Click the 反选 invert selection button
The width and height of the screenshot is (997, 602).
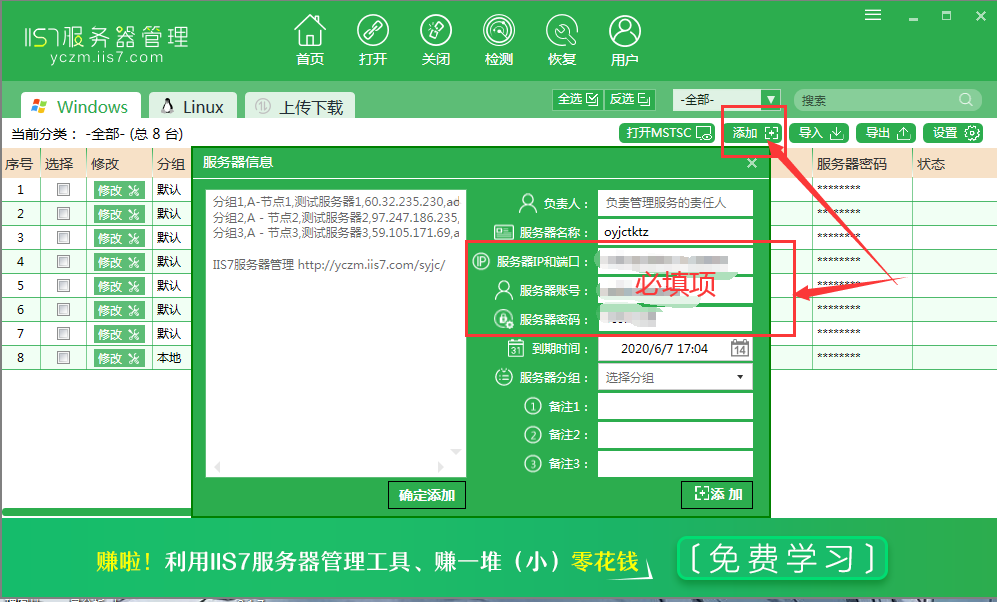click(x=629, y=99)
